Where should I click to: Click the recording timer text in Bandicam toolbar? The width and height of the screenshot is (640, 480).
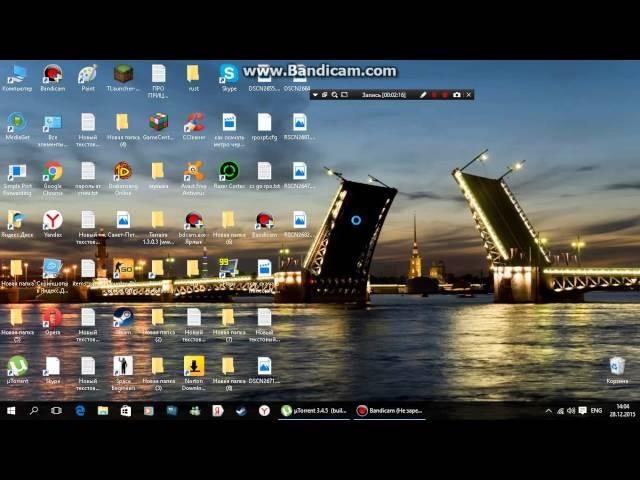click(384, 95)
